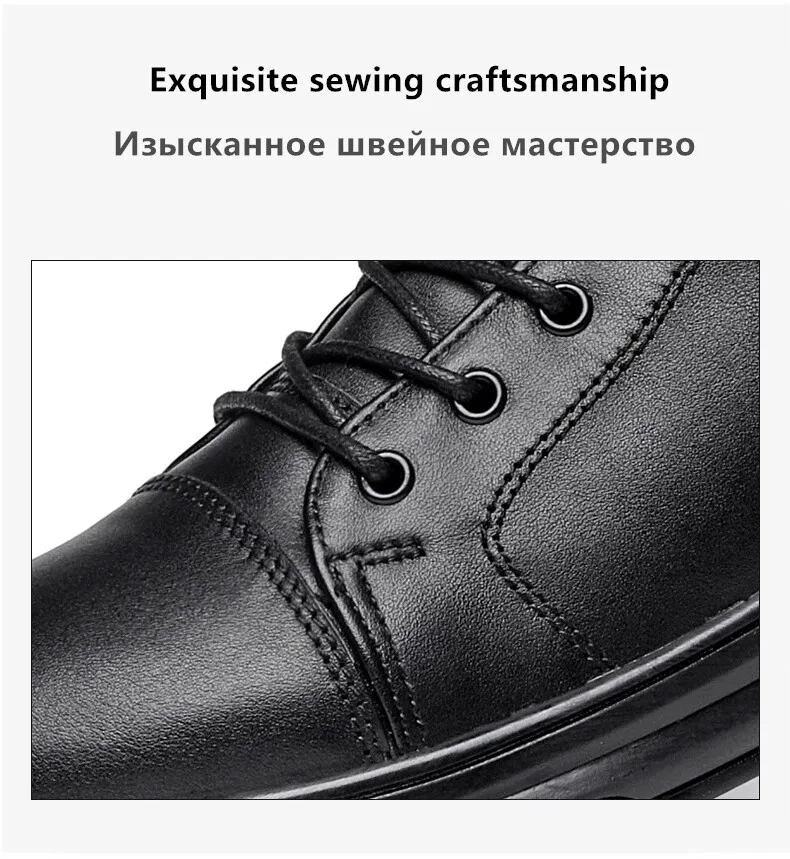Click the word "Изысканное" in the subtitle
Image resolution: width=790 pixels, height=859 pixels.
[x=219, y=145]
